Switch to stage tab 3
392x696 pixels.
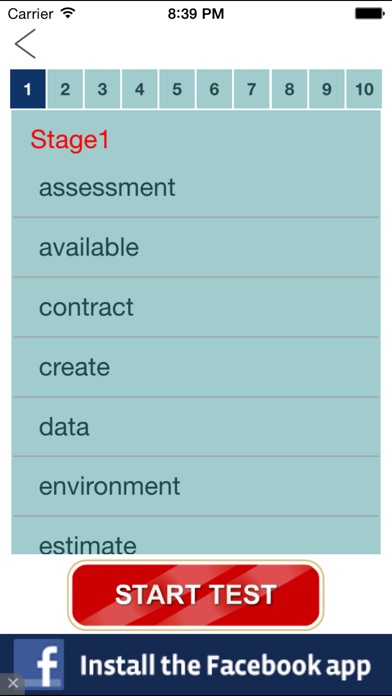point(102,89)
